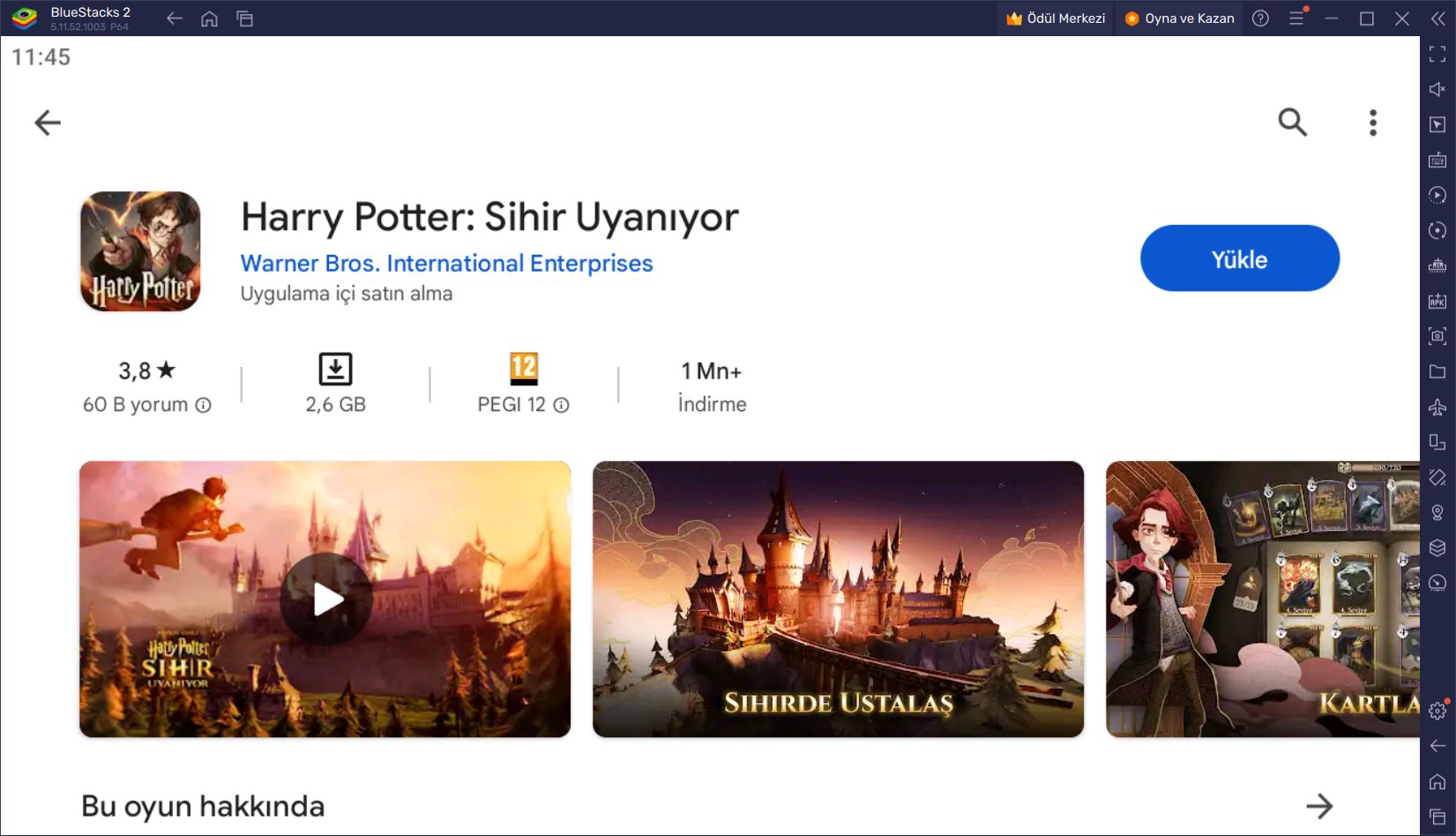Open BlueStacks help question mark
Image resolution: width=1456 pixels, height=836 pixels.
[1260, 19]
